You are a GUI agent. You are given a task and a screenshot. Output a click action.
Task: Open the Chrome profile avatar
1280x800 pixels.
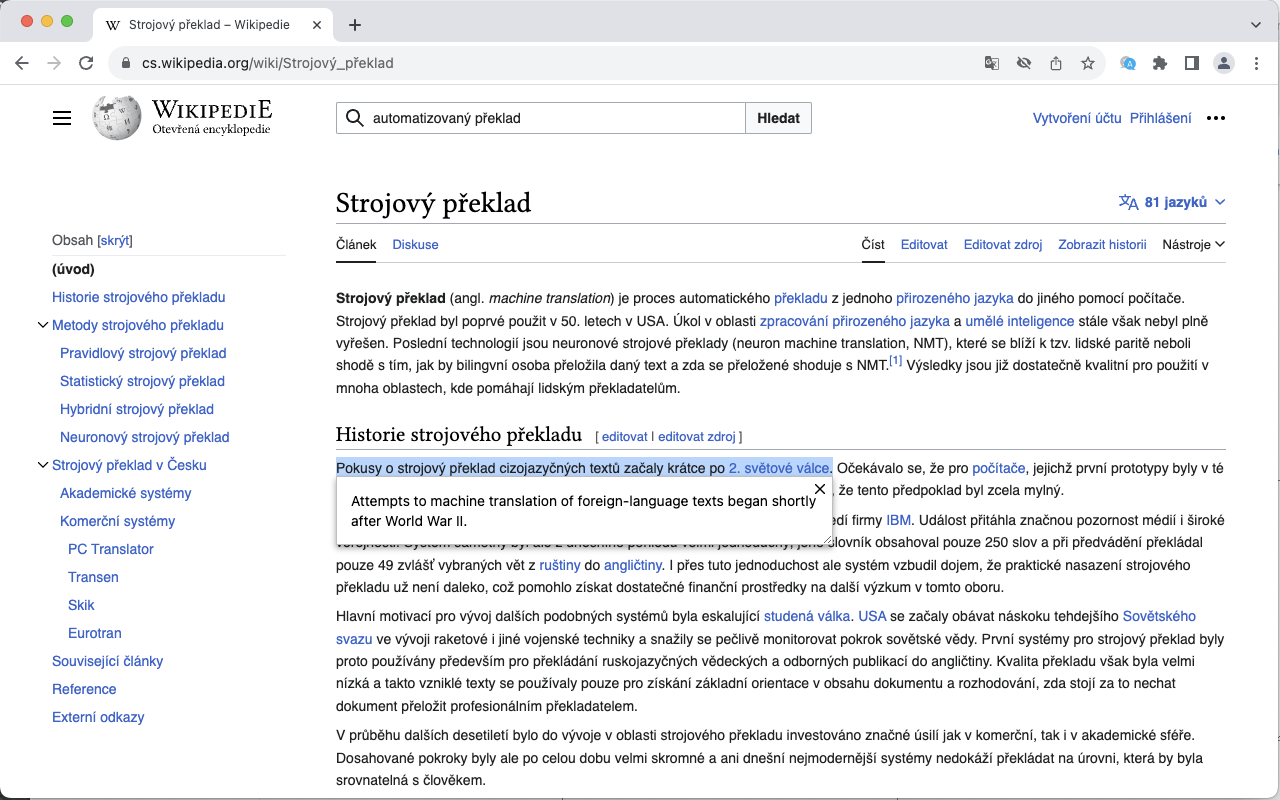pyautogui.click(x=1224, y=62)
